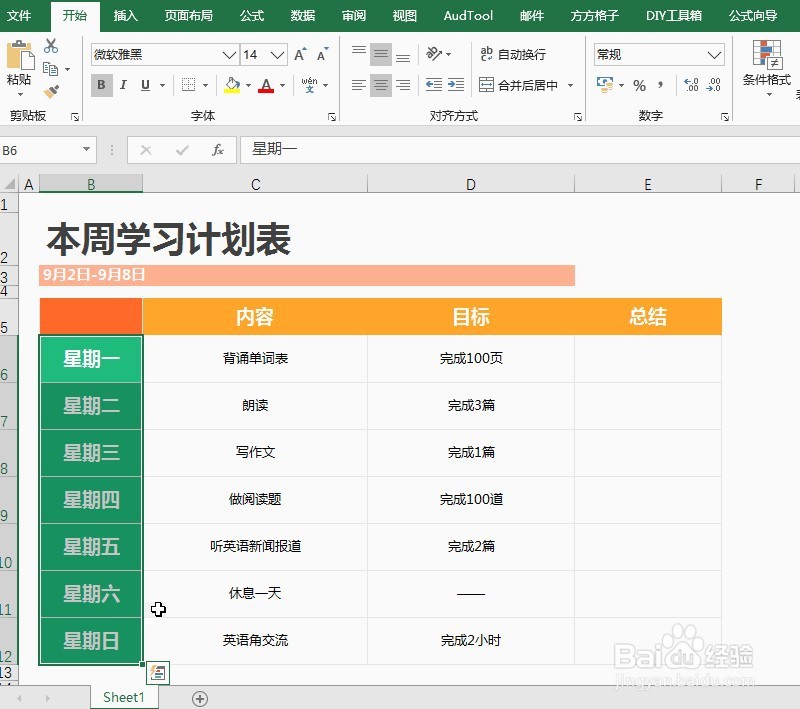Image resolution: width=800 pixels, height=709 pixels.
Task: Apply the Percent number format
Action: [x=640, y=86]
